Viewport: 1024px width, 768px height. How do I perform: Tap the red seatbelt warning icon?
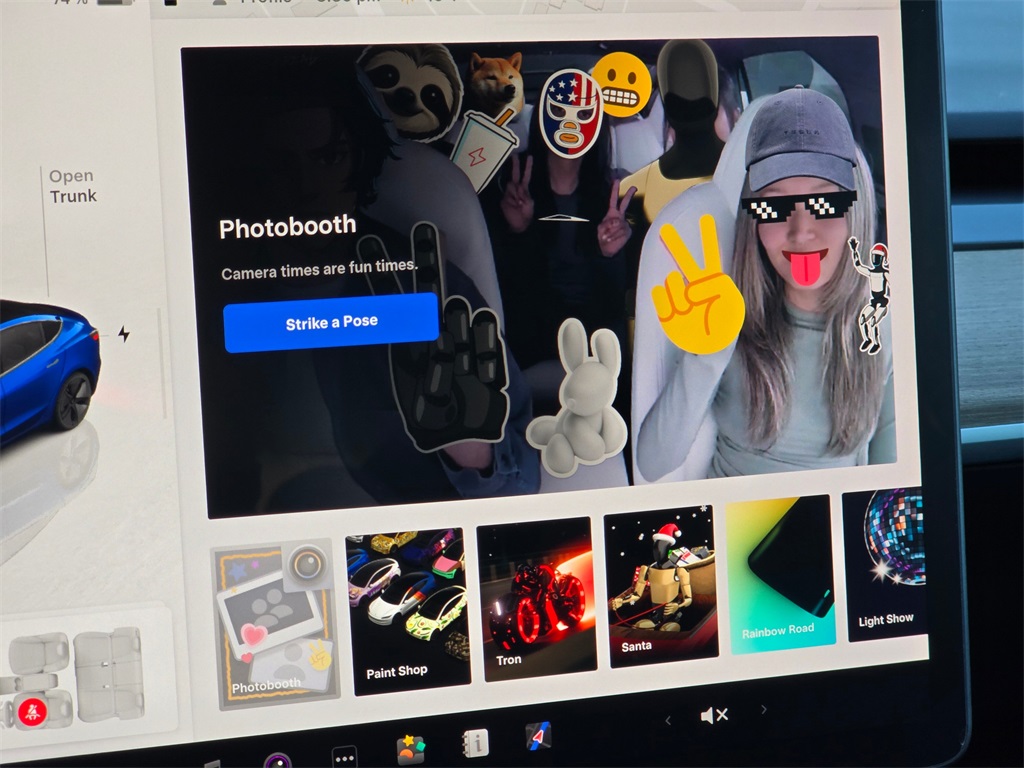point(32,711)
